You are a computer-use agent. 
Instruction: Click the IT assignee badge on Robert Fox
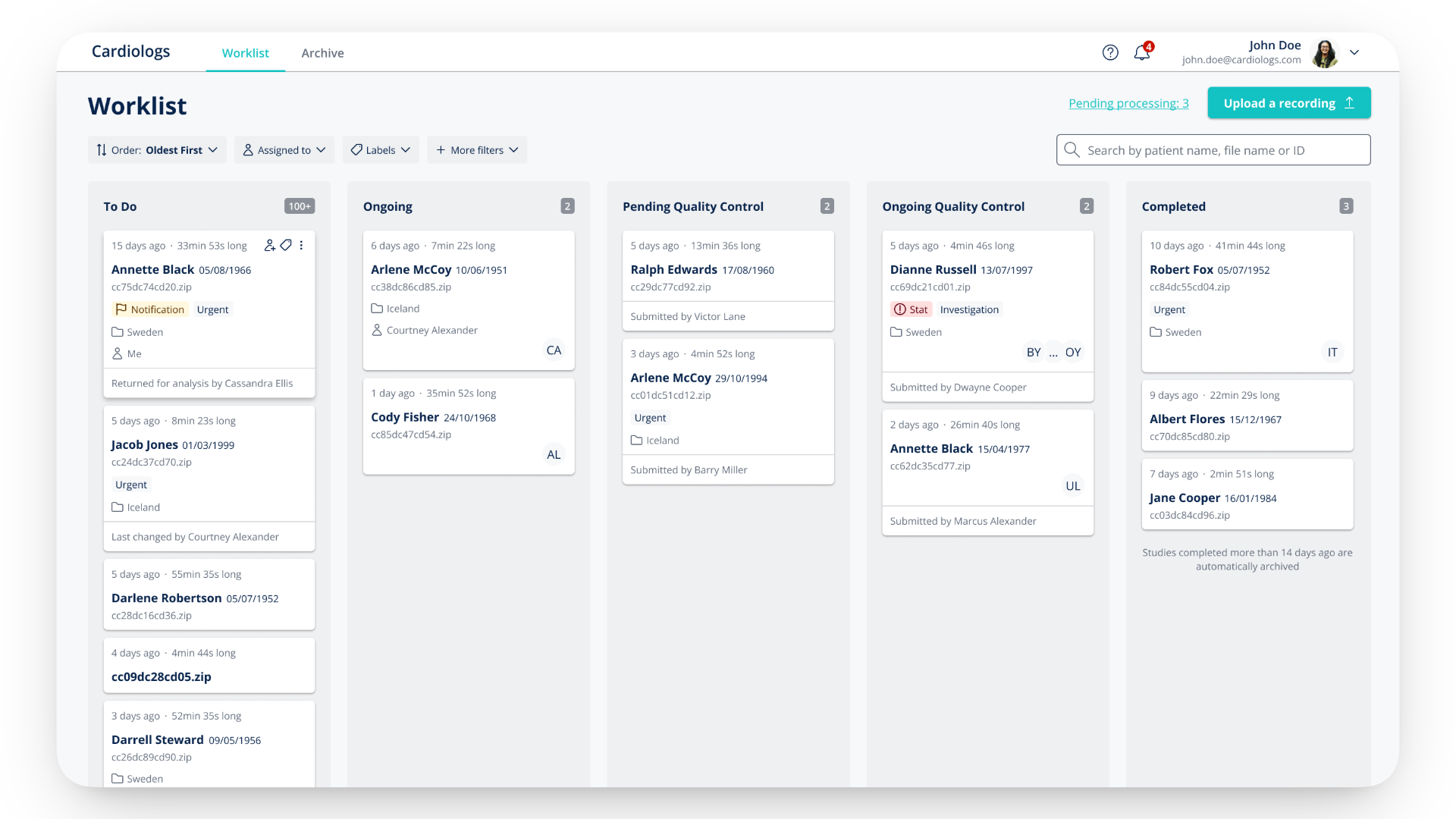pyautogui.click(x=1332, y=353)
